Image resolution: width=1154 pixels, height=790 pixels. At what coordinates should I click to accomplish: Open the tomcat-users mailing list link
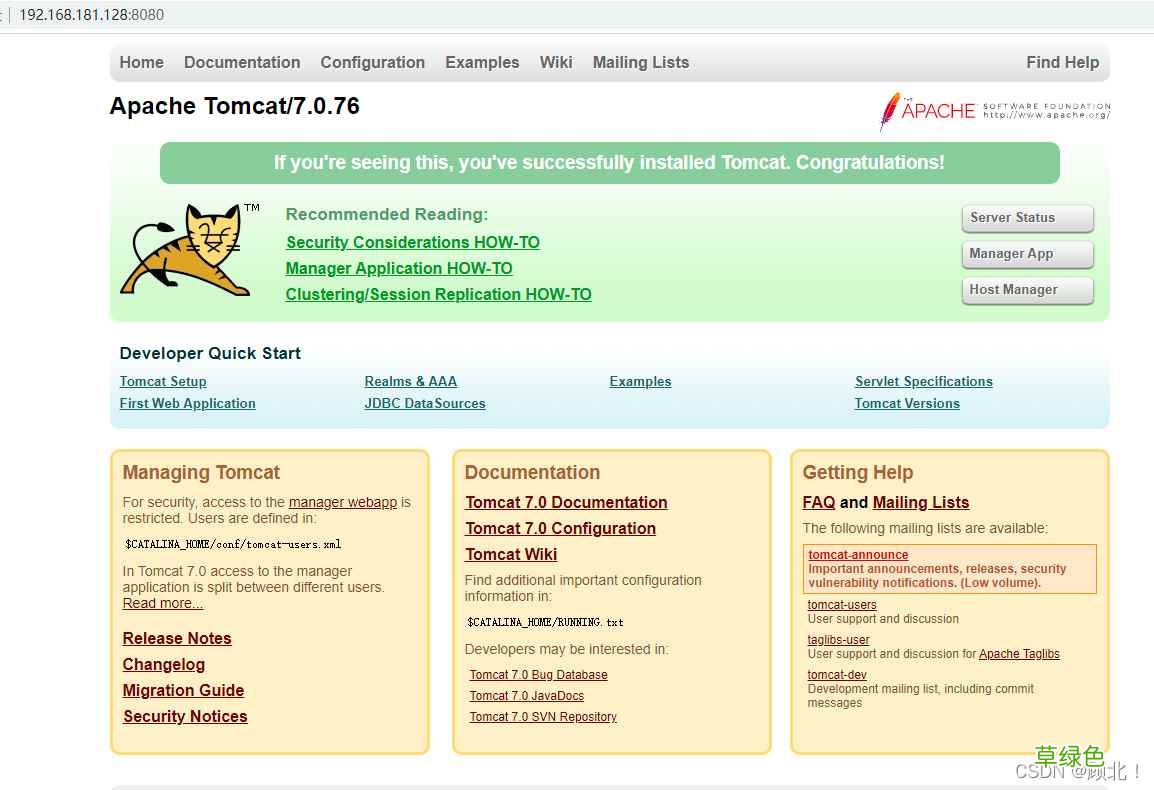point(842,605)
